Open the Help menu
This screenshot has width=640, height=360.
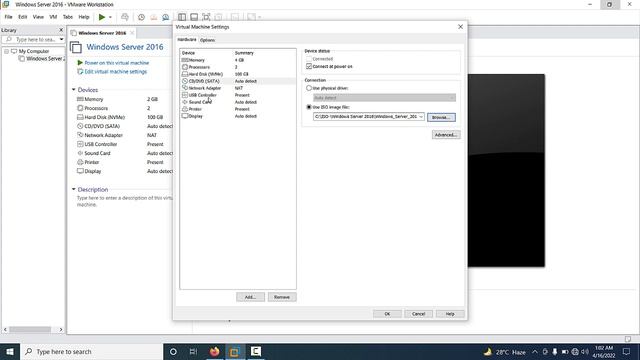tap(84, 17)
